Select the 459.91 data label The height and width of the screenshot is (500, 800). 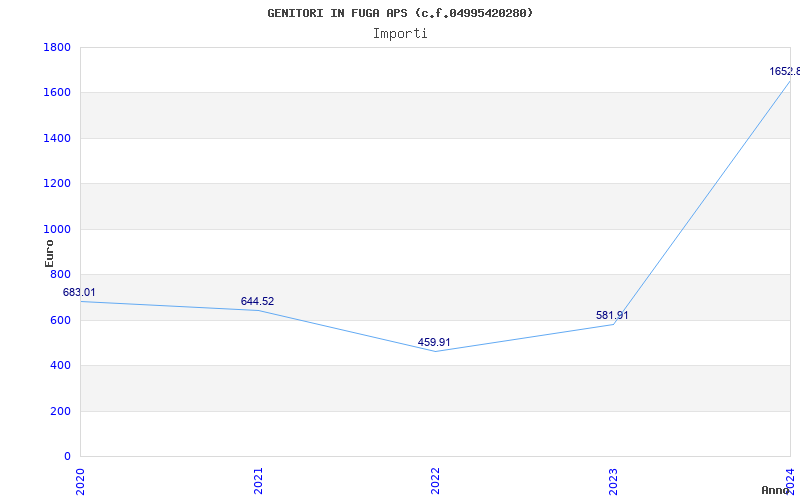pyautogui.click(x=434, y=342)
